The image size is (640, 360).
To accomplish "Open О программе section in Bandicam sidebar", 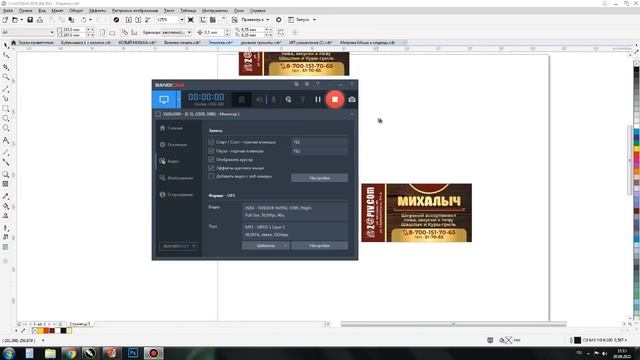I will [176, 195].
